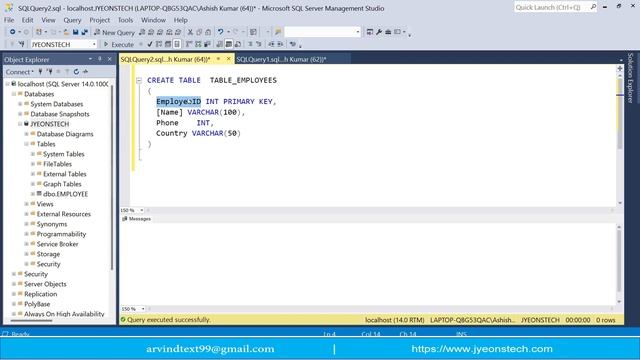The height and width of the screenshot is (360, 640).
Task: Expand the dbo.EMPLOYEE table node
Action: tap(33, 194)
